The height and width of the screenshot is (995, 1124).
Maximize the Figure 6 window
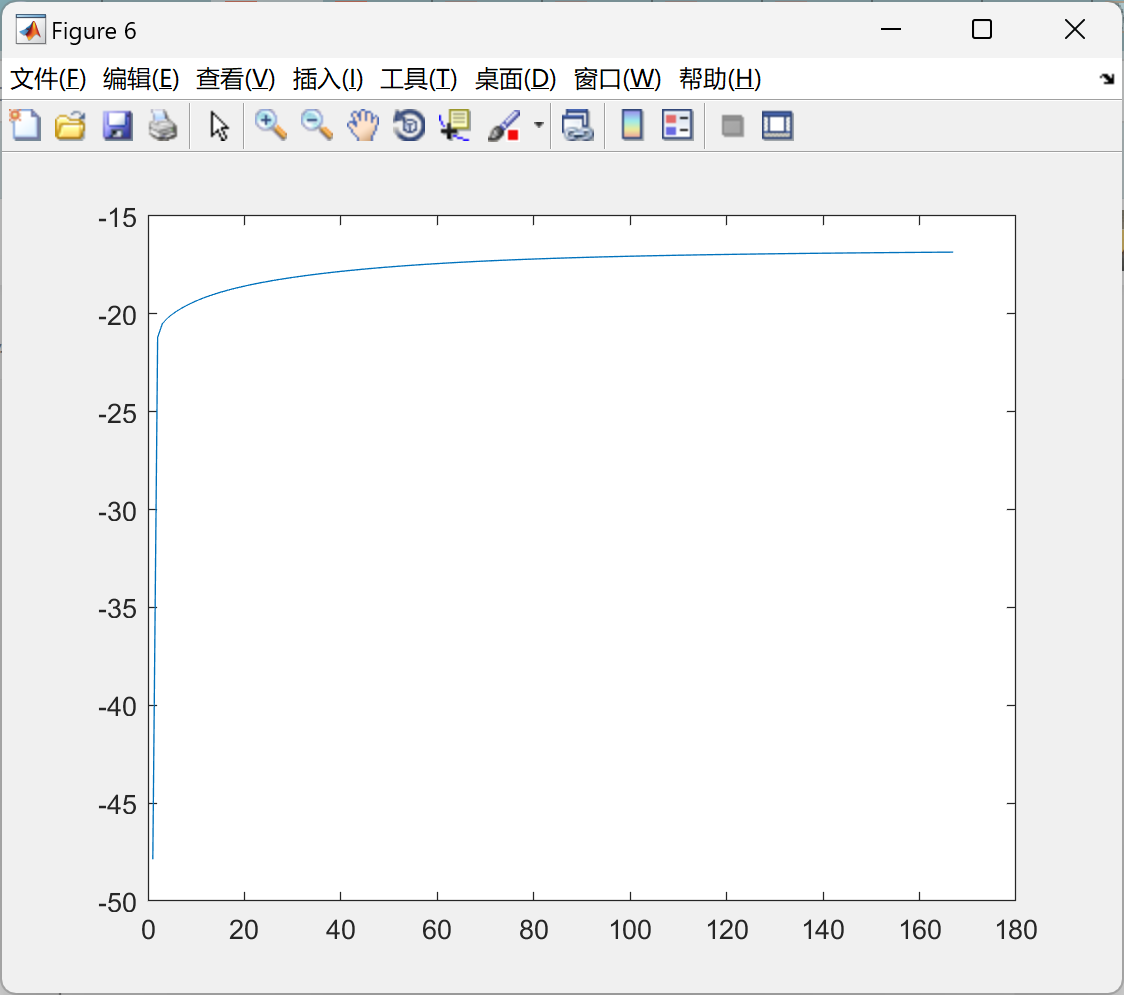pyautogui.click(x=981, y=29)
